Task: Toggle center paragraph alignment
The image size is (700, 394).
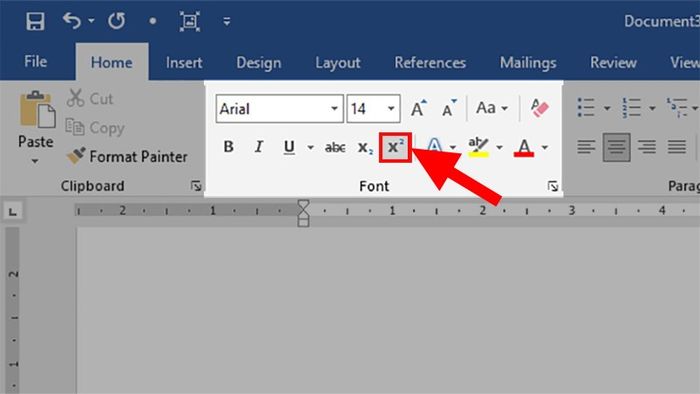Action: click(x=617, y=147)
